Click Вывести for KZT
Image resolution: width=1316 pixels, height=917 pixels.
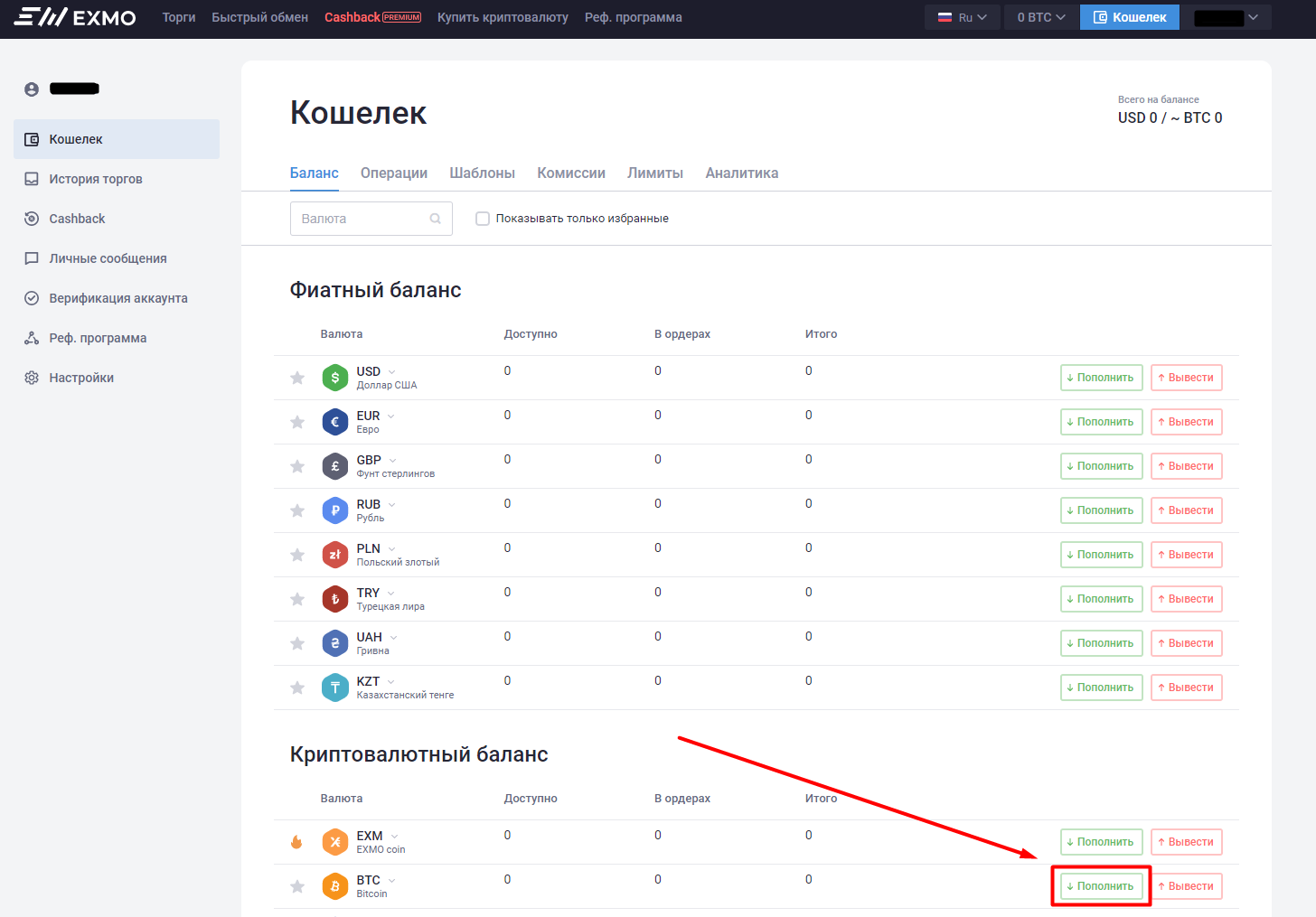point(1186,688)
